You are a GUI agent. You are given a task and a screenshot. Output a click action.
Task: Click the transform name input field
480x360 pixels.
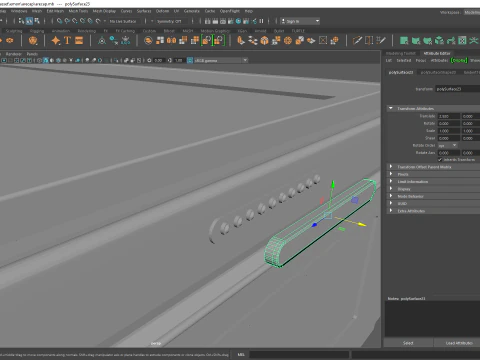[x=458, y=89]
